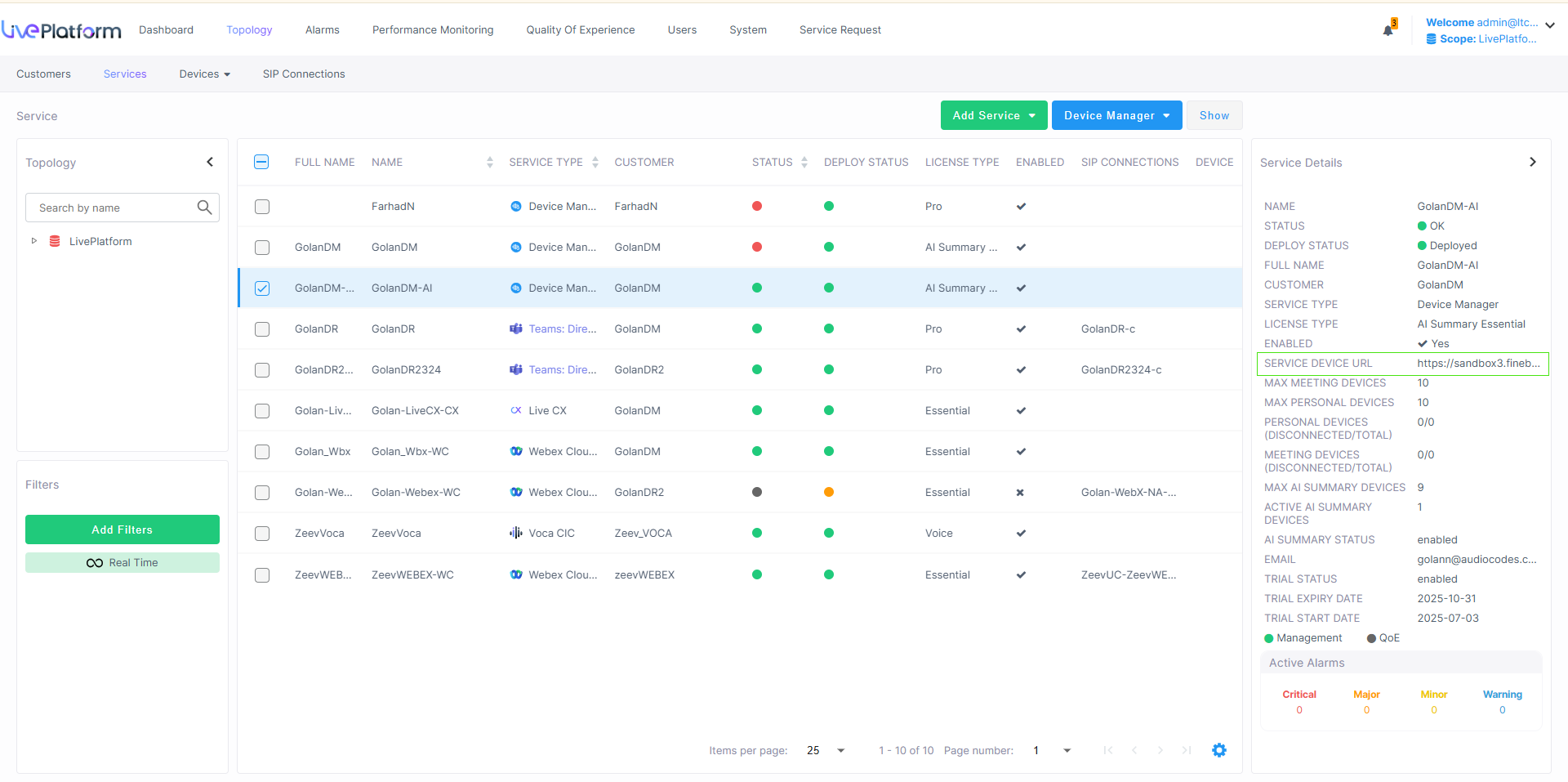Click the Add Filters button

click(122, 530)
